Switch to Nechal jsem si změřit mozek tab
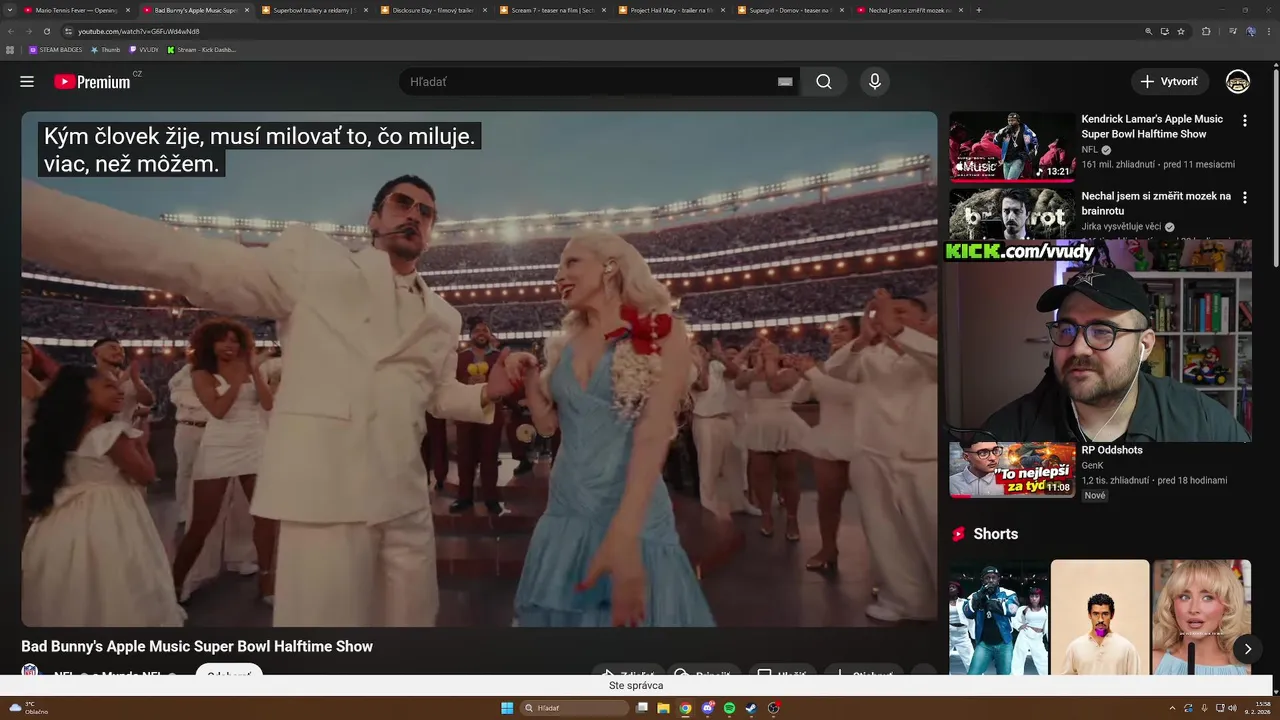This screenshot has width=1280, height=720. point(909,10)
